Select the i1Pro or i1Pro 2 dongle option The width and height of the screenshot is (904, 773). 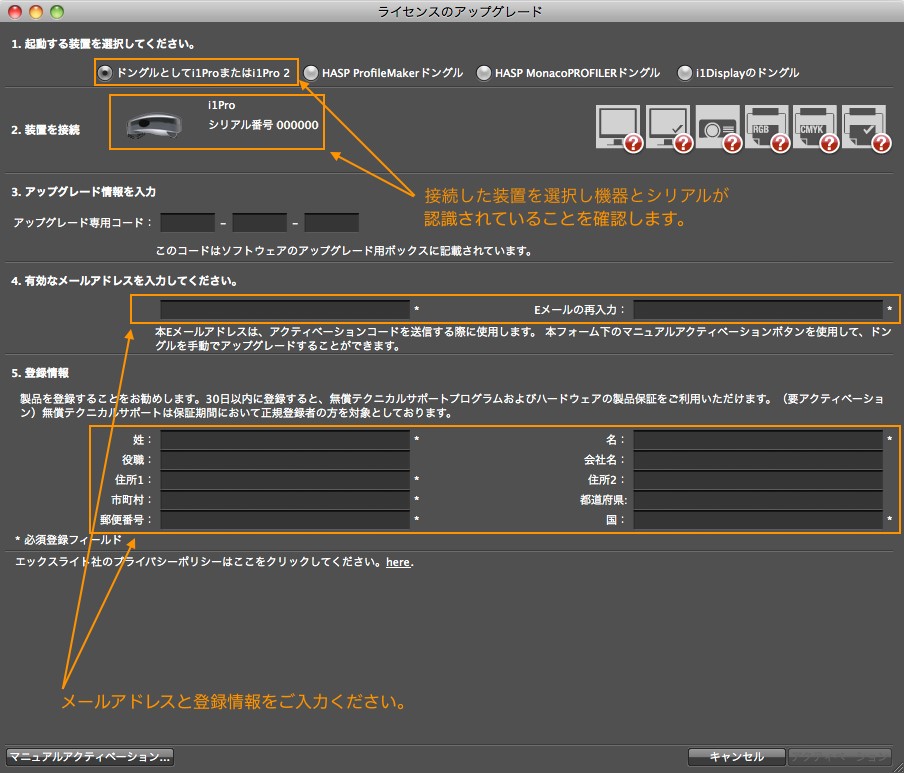click(x=105, y=72)
